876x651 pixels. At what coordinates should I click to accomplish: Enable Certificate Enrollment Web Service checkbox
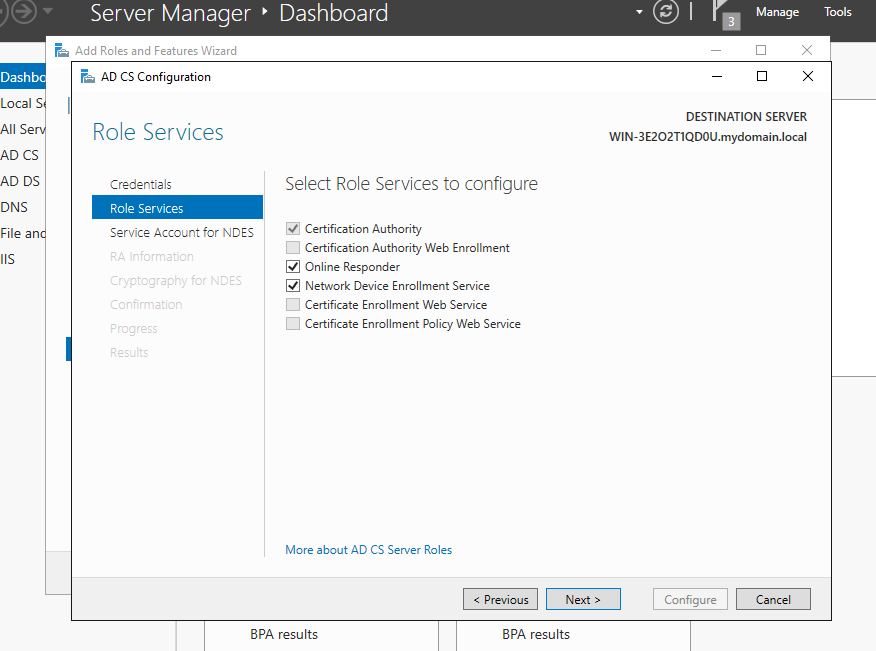pos(293,305)
